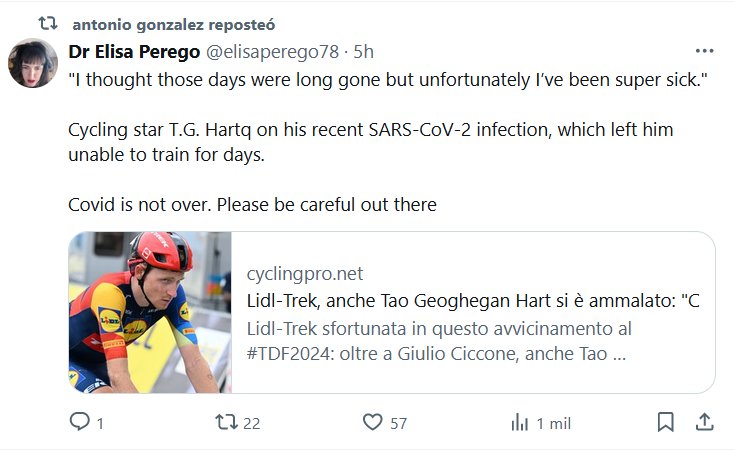The image size is (734, 454).
Task: Like the post with the heart icon
Action: [x=372, y=422]
